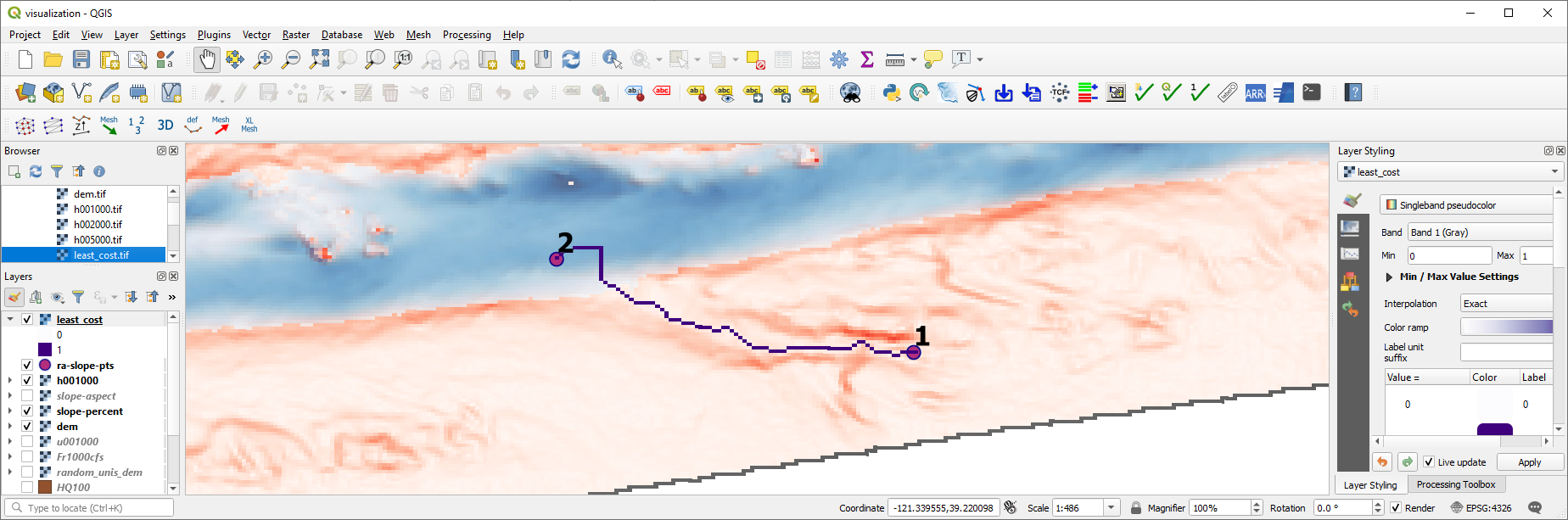Image resolution: width=1568 pixels, height=520 pixels.
Task: Click the Zoom In magnifier tool
Action: [263, 59]
